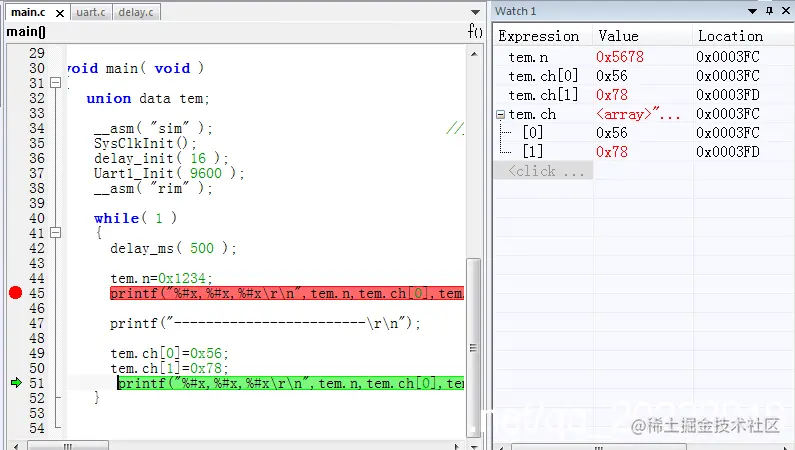
Task: Click the 0x78 value of tem.ch[1]
Action: [612, 95]
